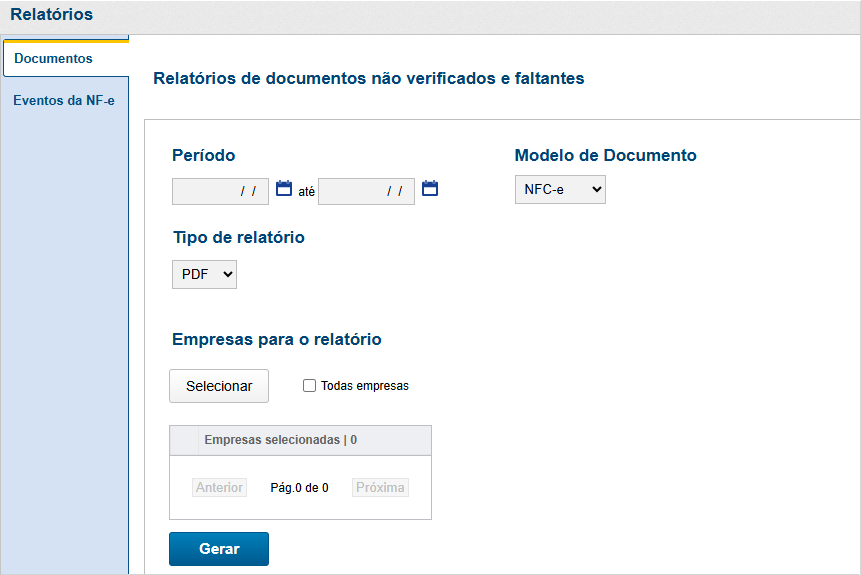861x575 pixels.
Task: Open the Eventos da NF-e tab
Action: tap(64, 101)
